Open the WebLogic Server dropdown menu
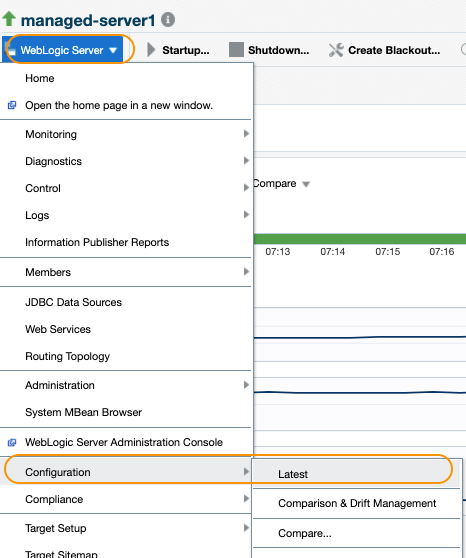The image size is (466, 558). tap(63, 50)
